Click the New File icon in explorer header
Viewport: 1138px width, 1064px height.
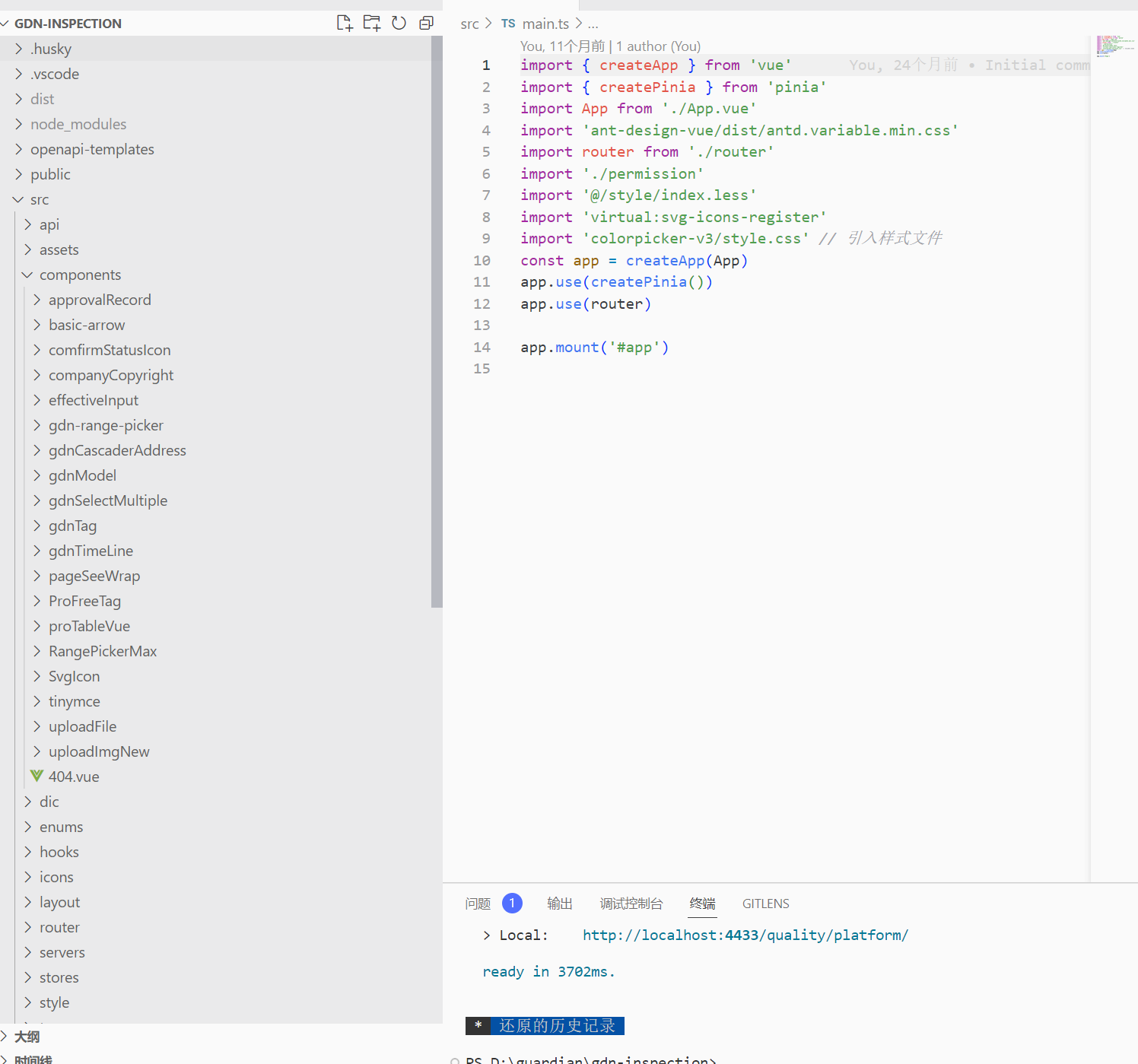coord(345,23)
